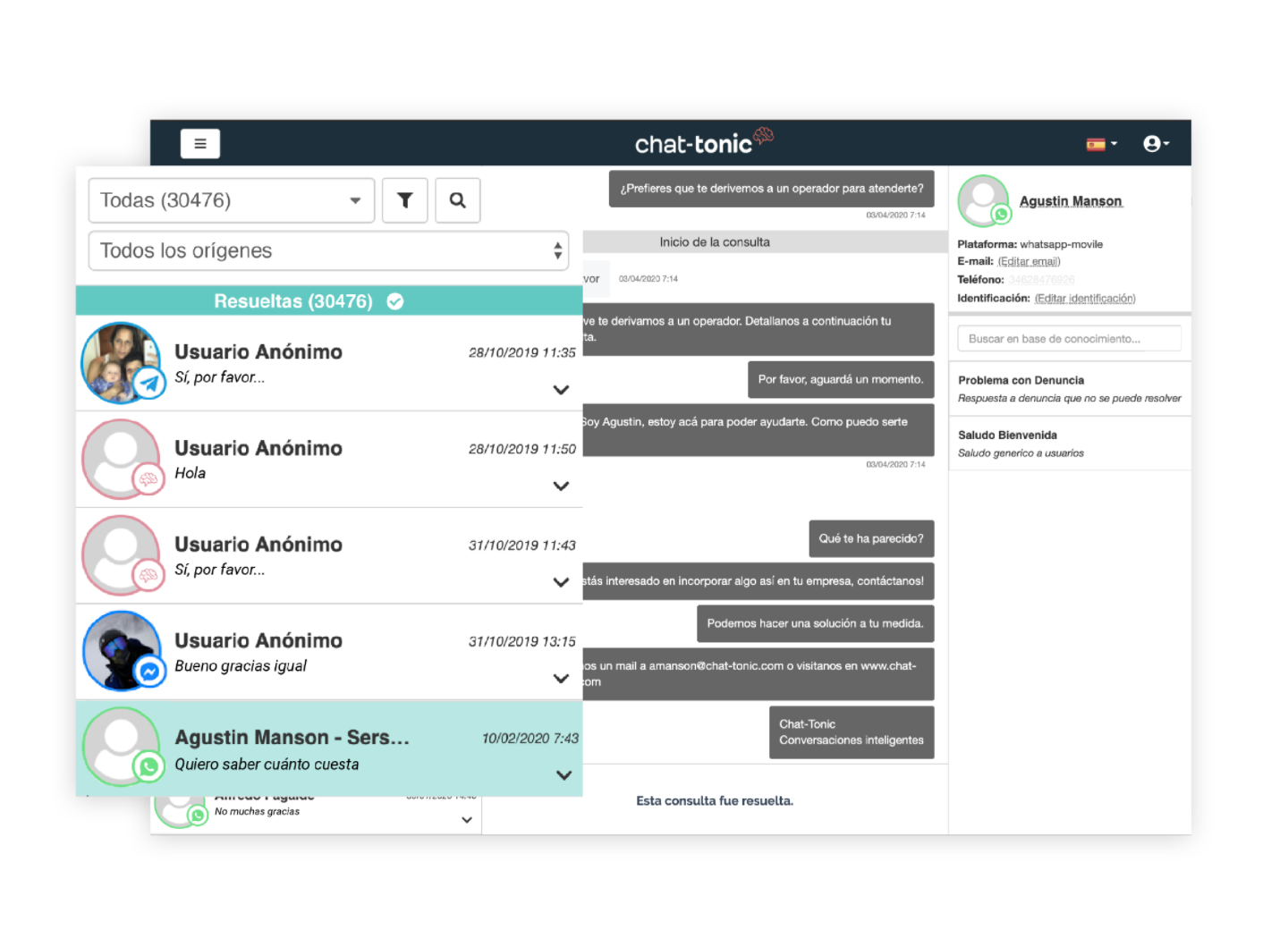Open the user account menu icon
Screen dimensions: 1288x930
(1156, 144)
